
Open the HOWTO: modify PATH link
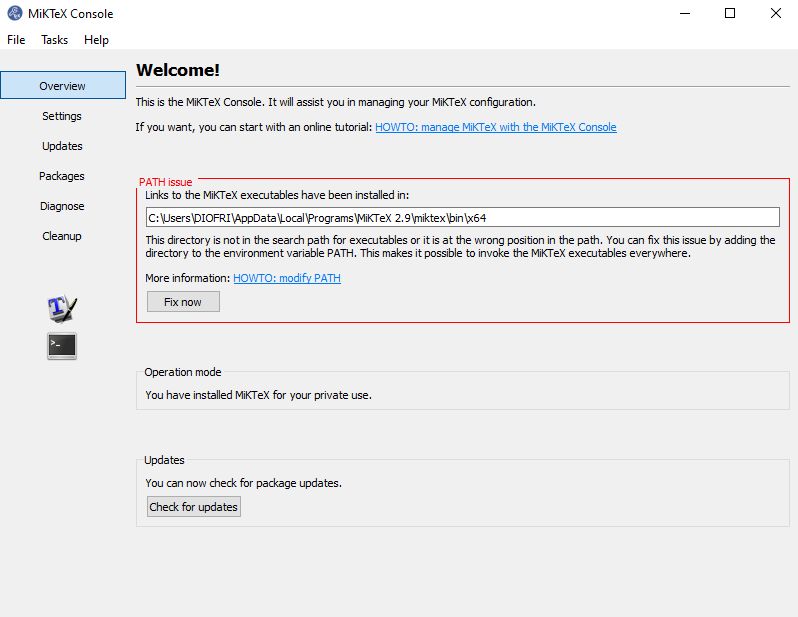pos(287,278)
